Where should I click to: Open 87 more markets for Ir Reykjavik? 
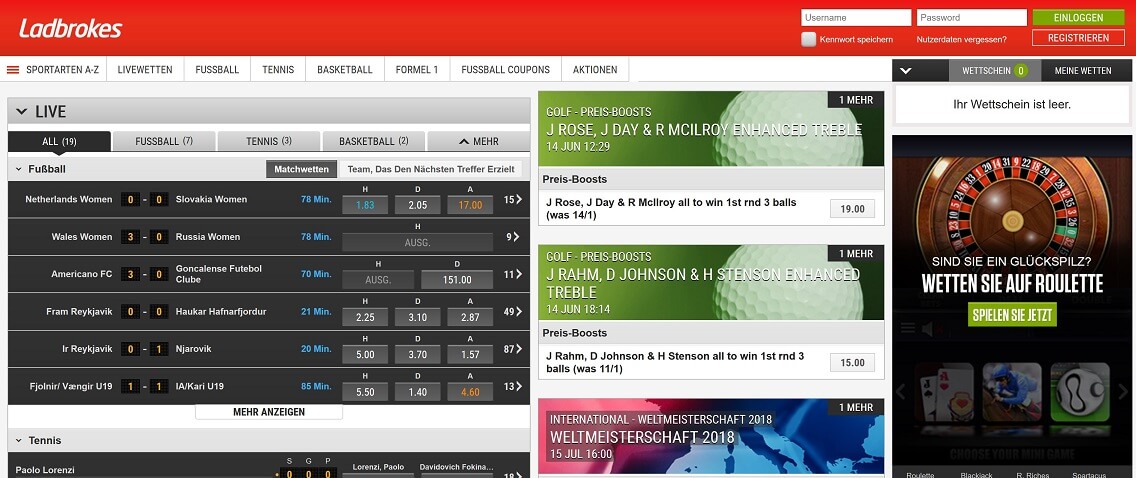[513, 349]
